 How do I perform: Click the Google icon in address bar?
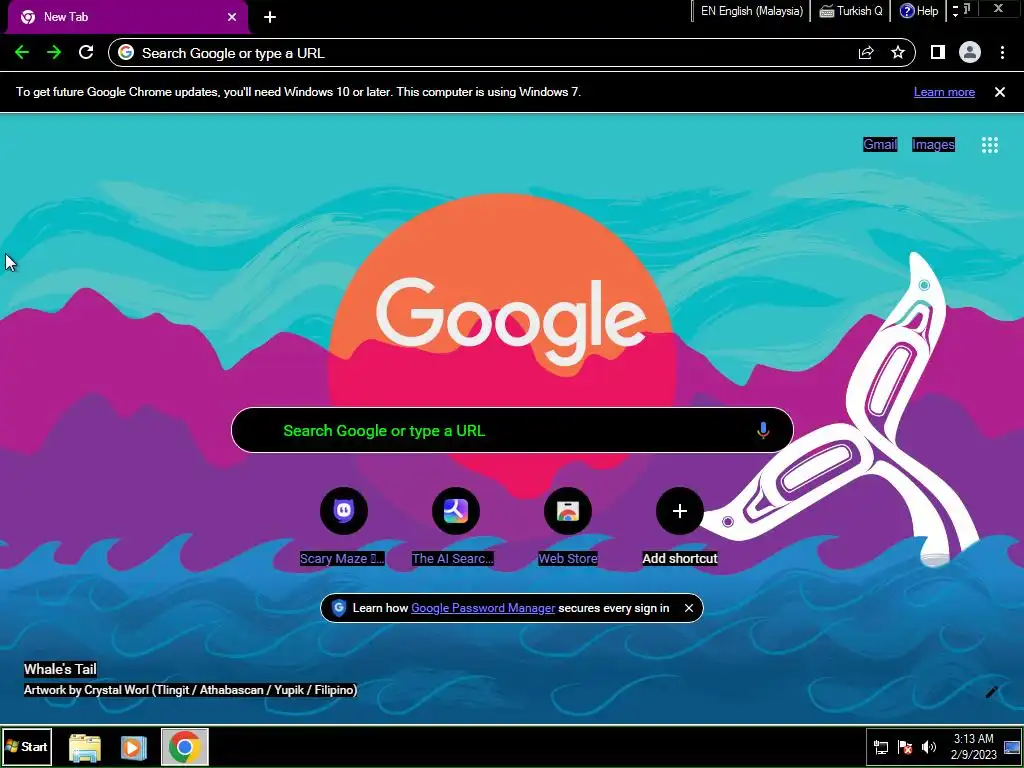pyautogui.click(x=126, y=53)
